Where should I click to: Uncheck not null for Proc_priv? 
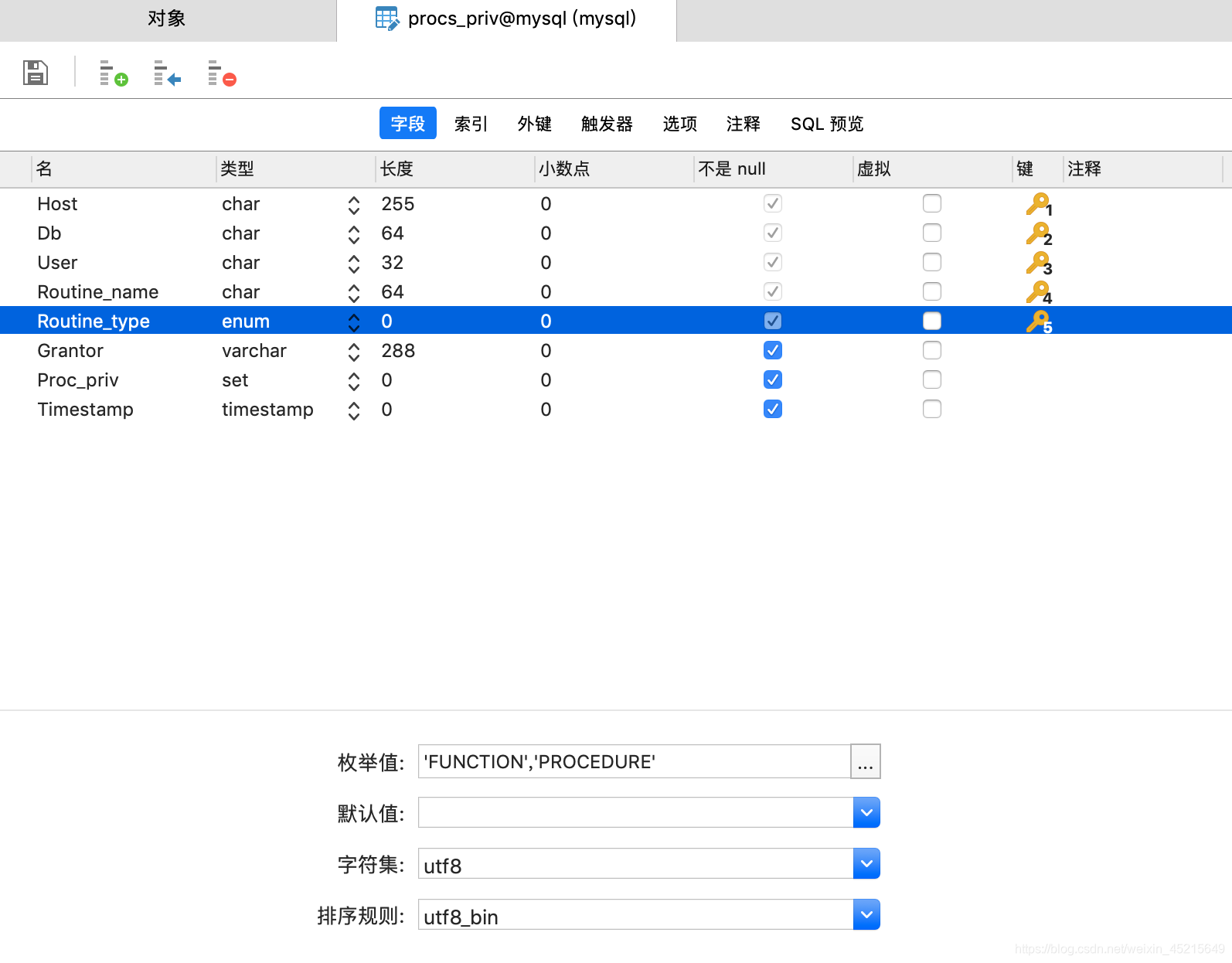[773, 379]
